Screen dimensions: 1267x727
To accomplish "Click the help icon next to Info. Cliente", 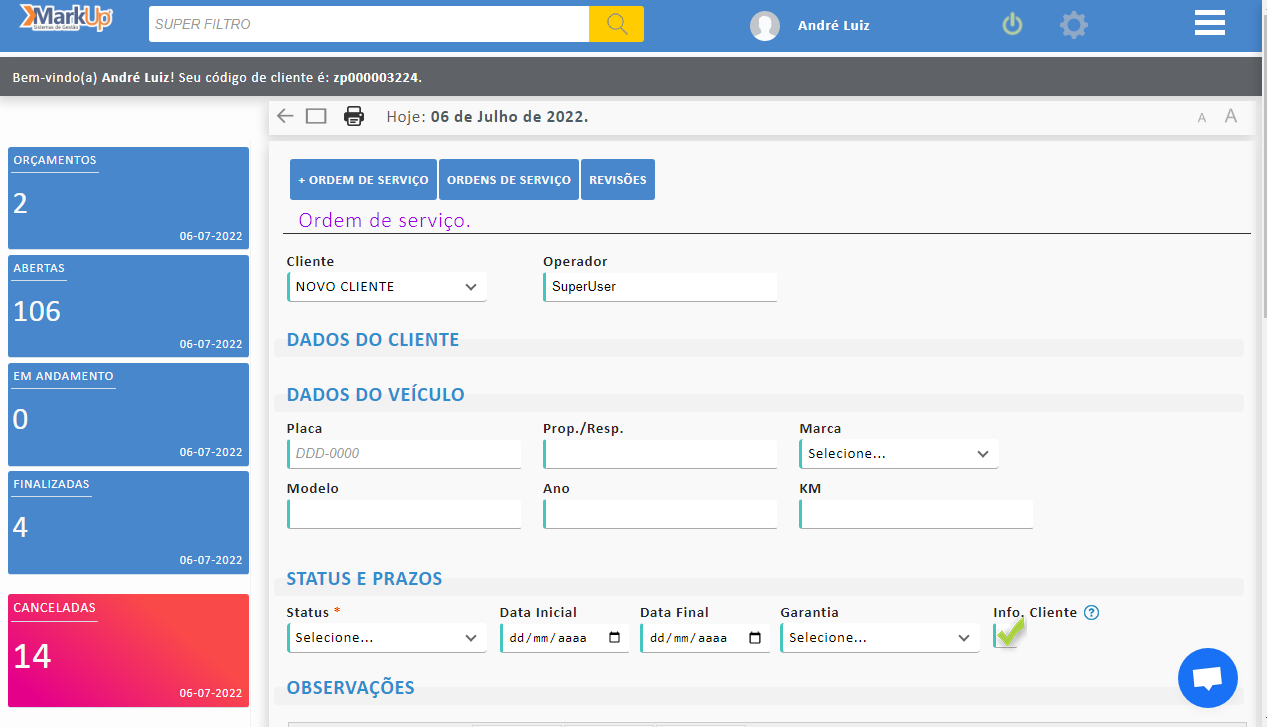I will coord(1091,613).
